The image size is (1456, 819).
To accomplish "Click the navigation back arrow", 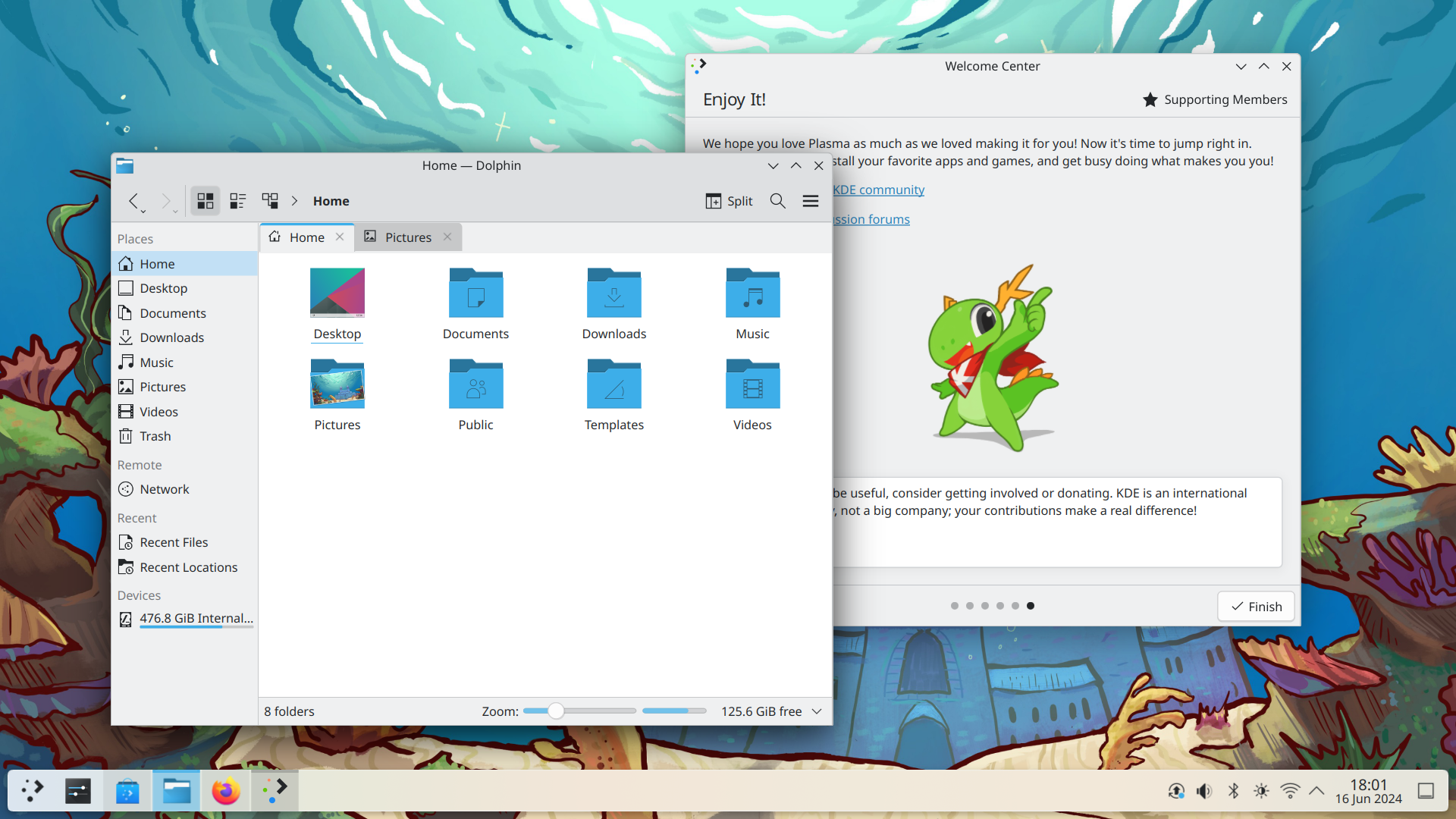I will (134, 200).
